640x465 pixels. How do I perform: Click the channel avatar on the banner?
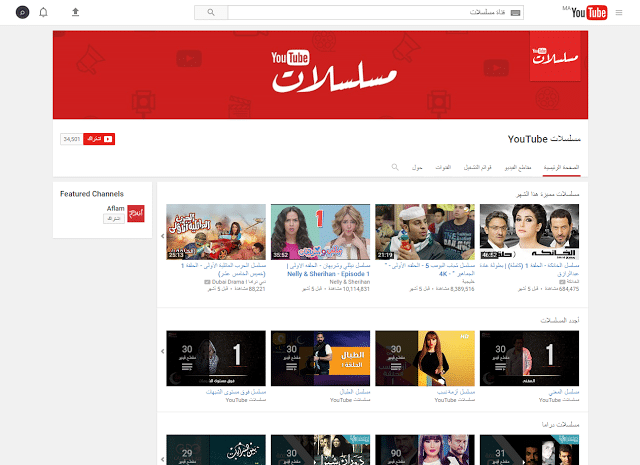click(555, 56)
